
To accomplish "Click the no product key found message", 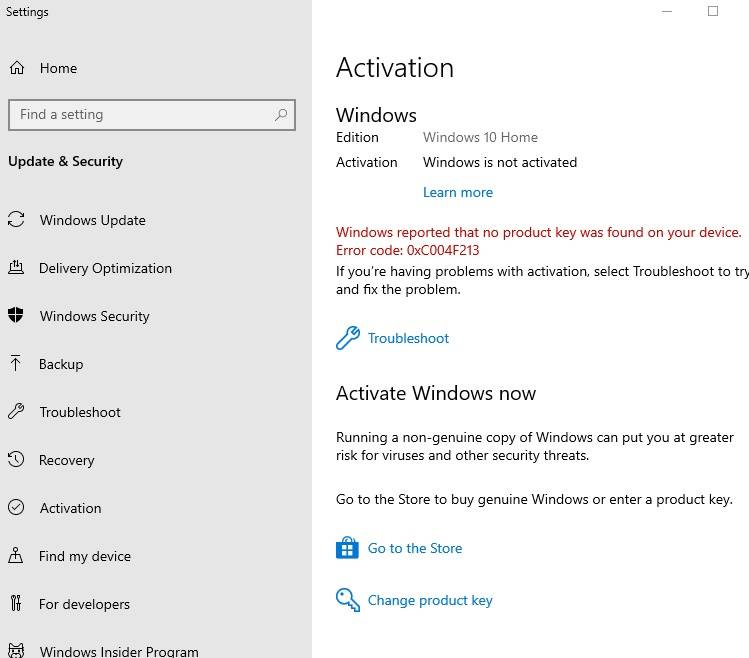I will pos(538,233).
